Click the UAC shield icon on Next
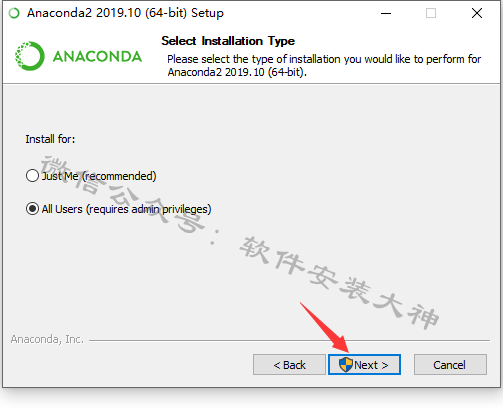This screenshot has height=409, width=503. point(346,365)
